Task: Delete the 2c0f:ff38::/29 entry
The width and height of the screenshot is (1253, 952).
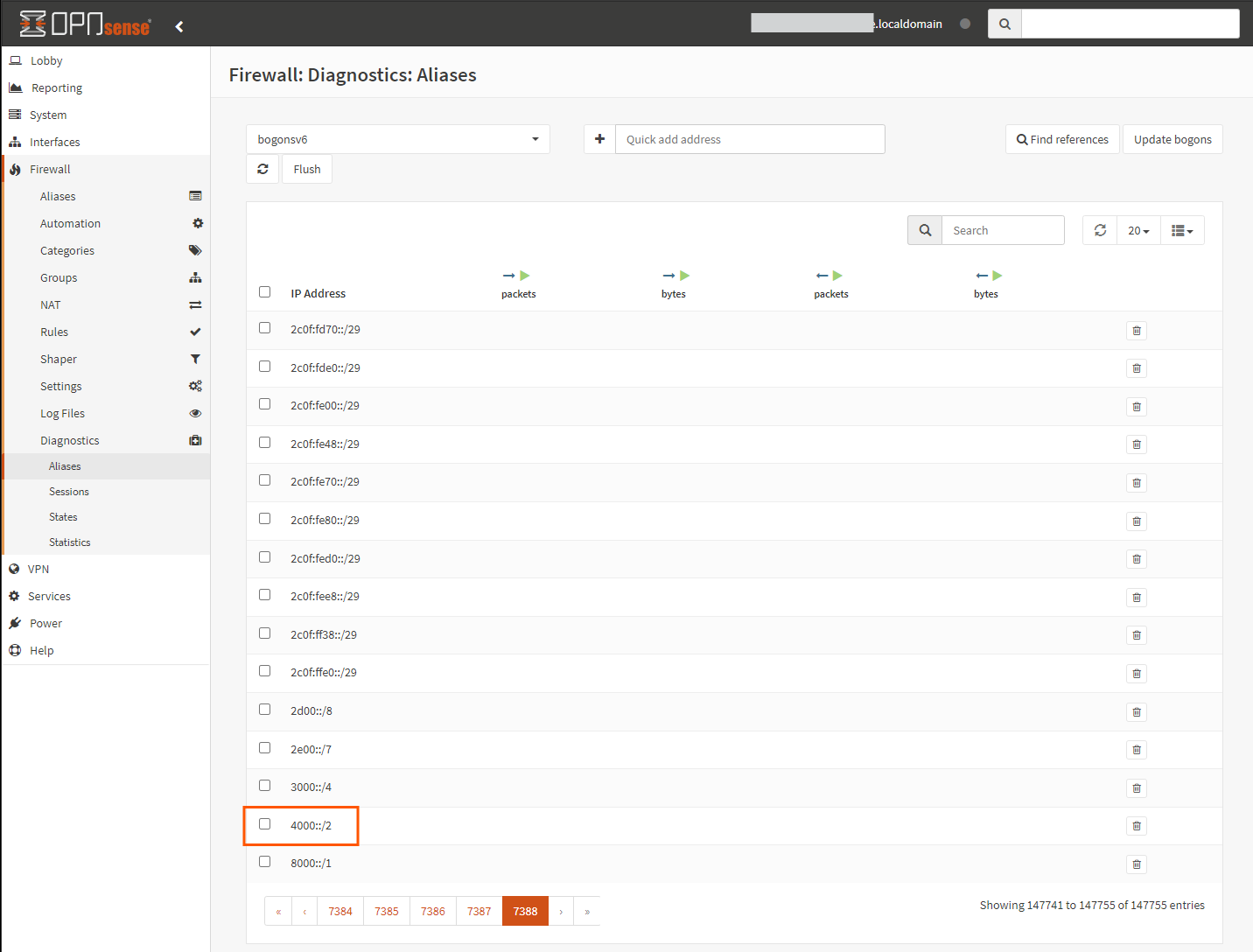Action: click(1137, 635)
